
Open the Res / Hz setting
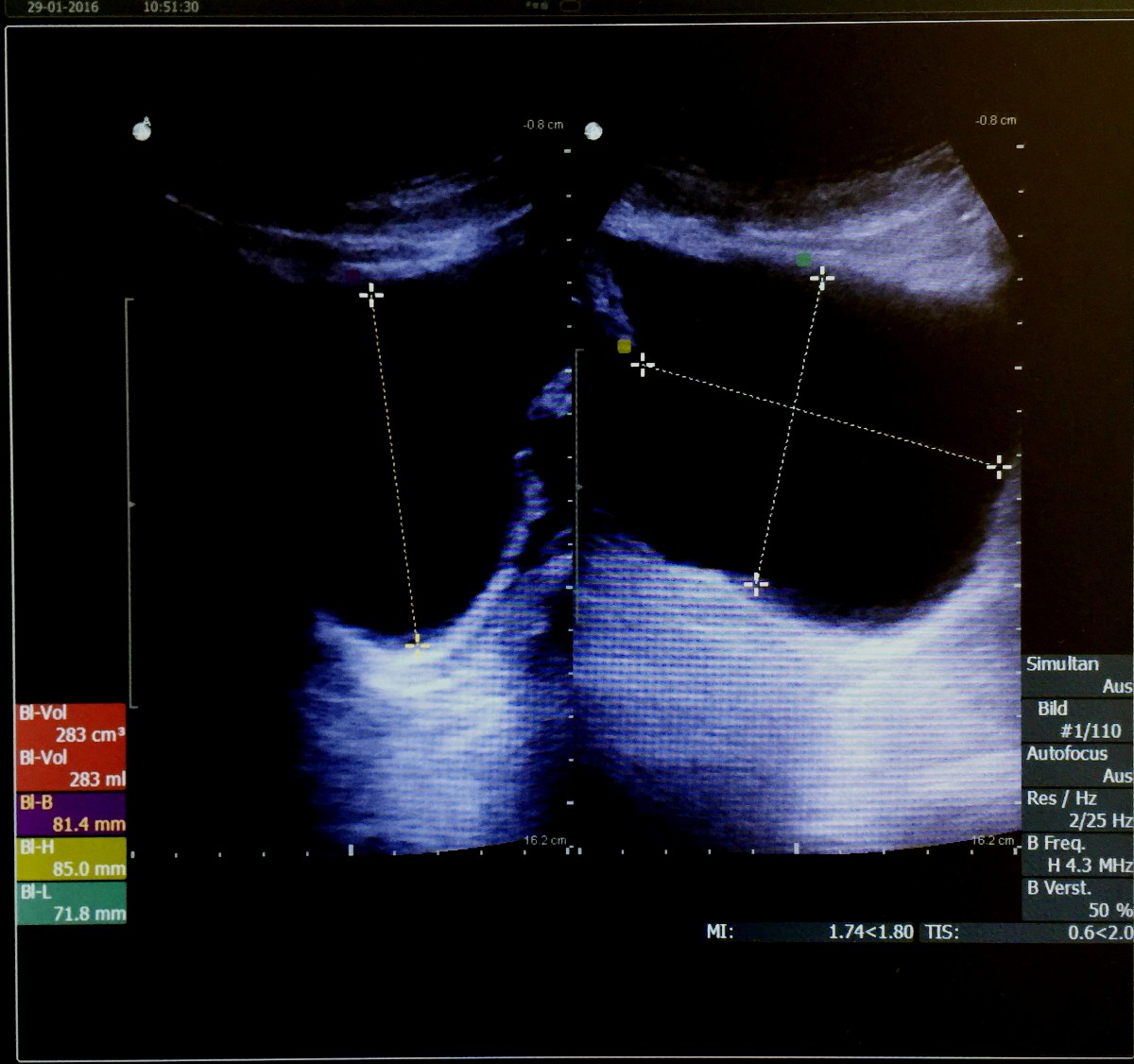pyautogui.click(x=1077, y=809)
